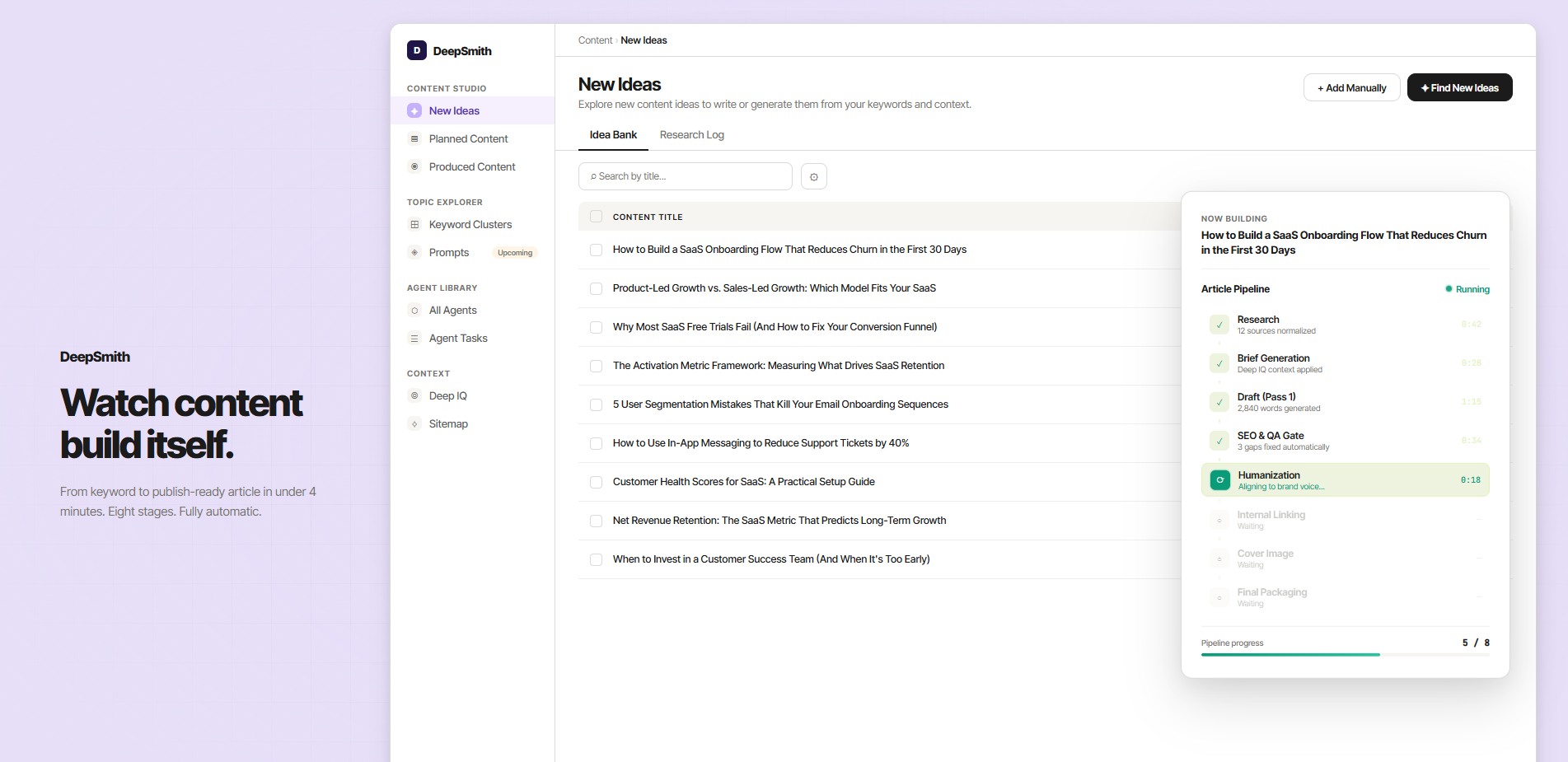Click the Activation Metric Framework article title
The image size is (1568, 762).
tap(778, 366)
